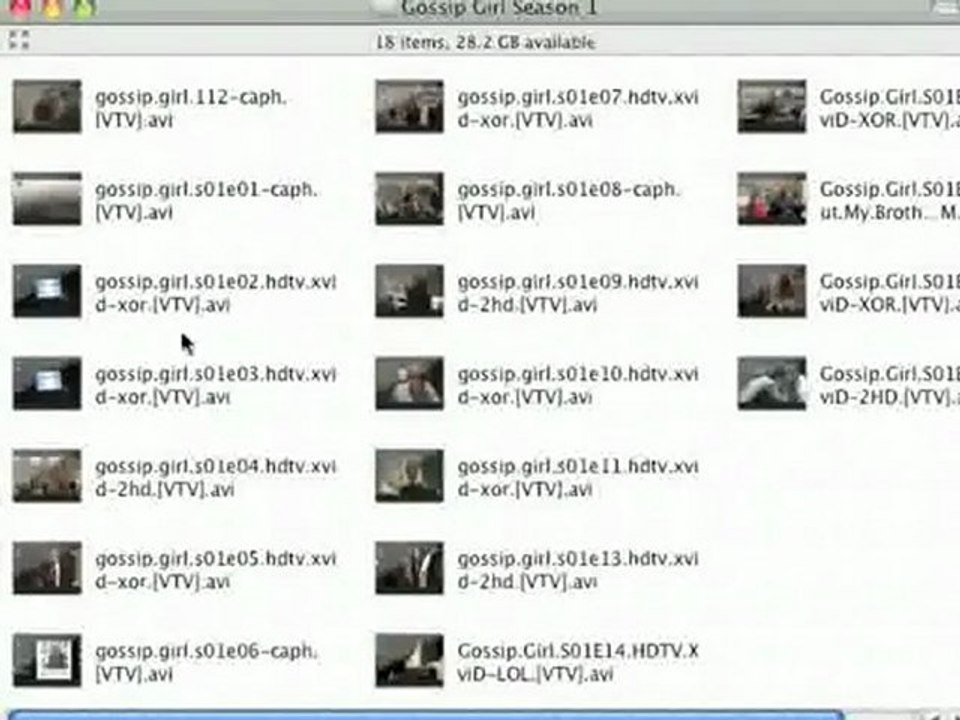
Task: Click file name gossip.girl.s01e04.hdtv.xvid-2hd.[VTV].avi
Action: click(216, 478)
